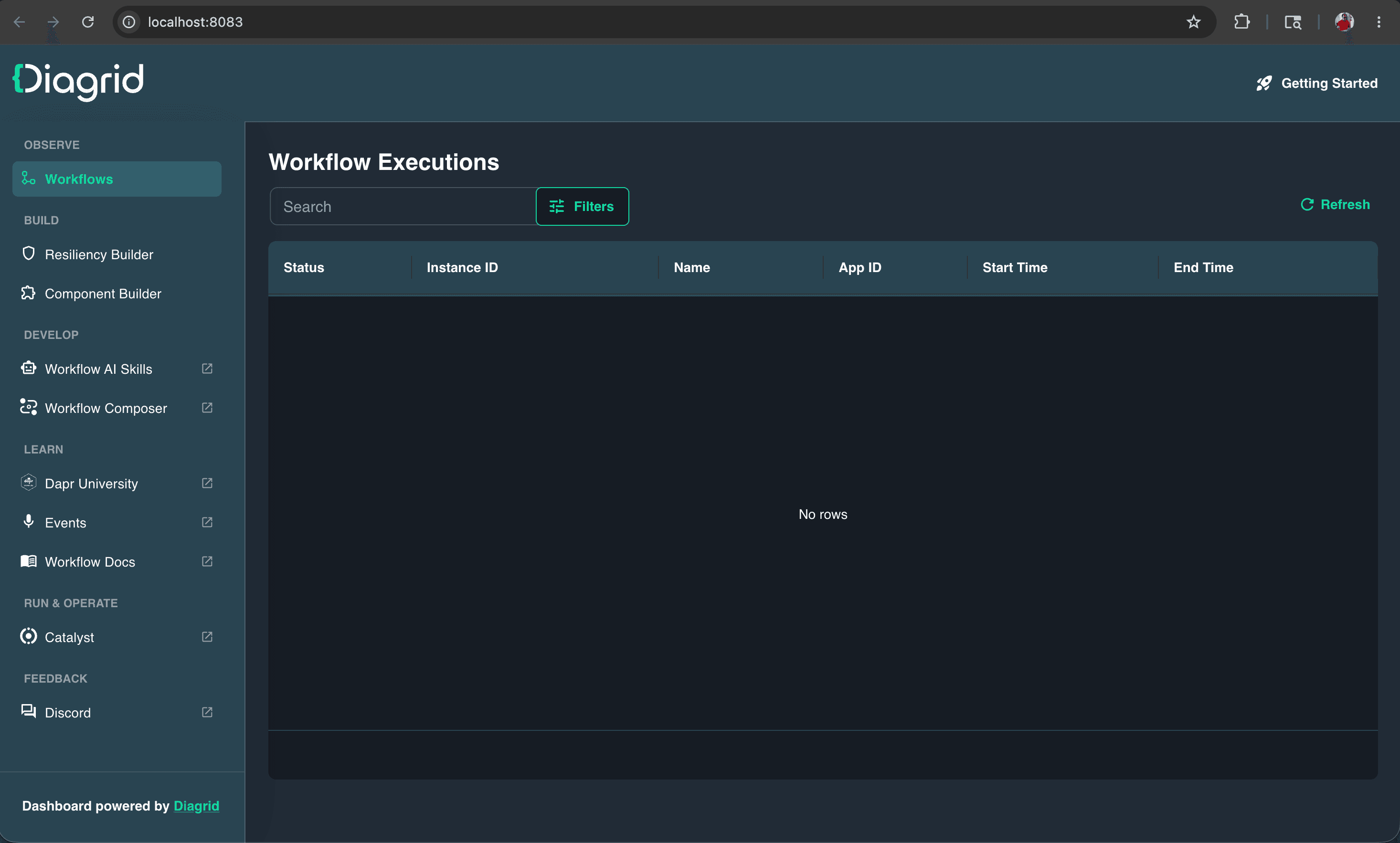Reload the page using the browser button
Image resolution: width=1400 pixels, height=843 pixels.
[x=87, y=22]
